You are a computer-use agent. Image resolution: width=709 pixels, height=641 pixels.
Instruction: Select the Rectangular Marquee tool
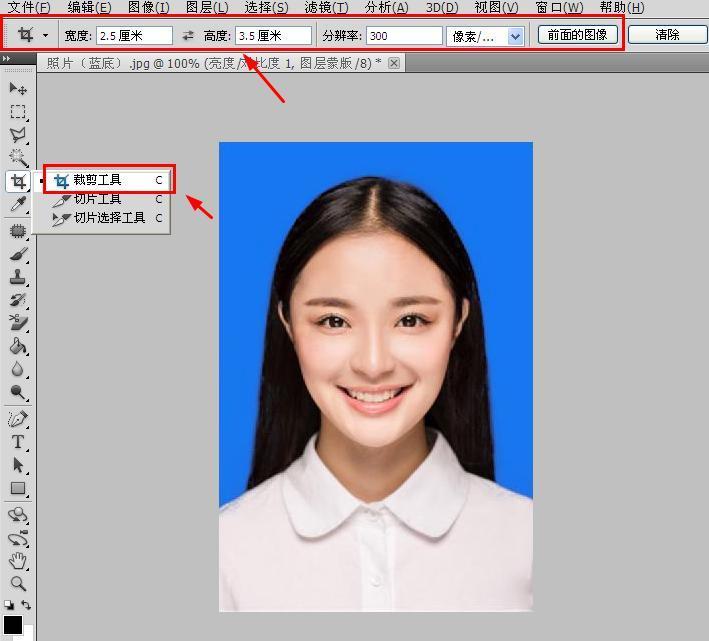tap(18, 112)
